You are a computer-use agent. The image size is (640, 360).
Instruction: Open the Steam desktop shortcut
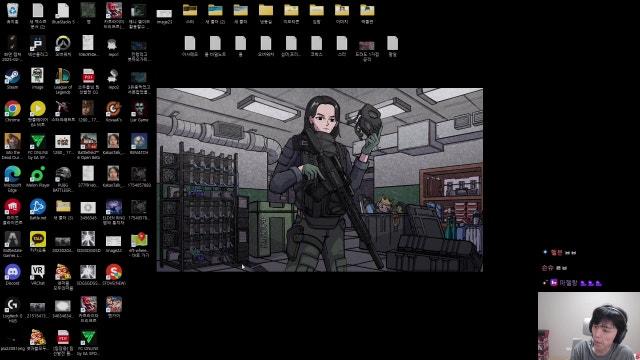[12, 79]
